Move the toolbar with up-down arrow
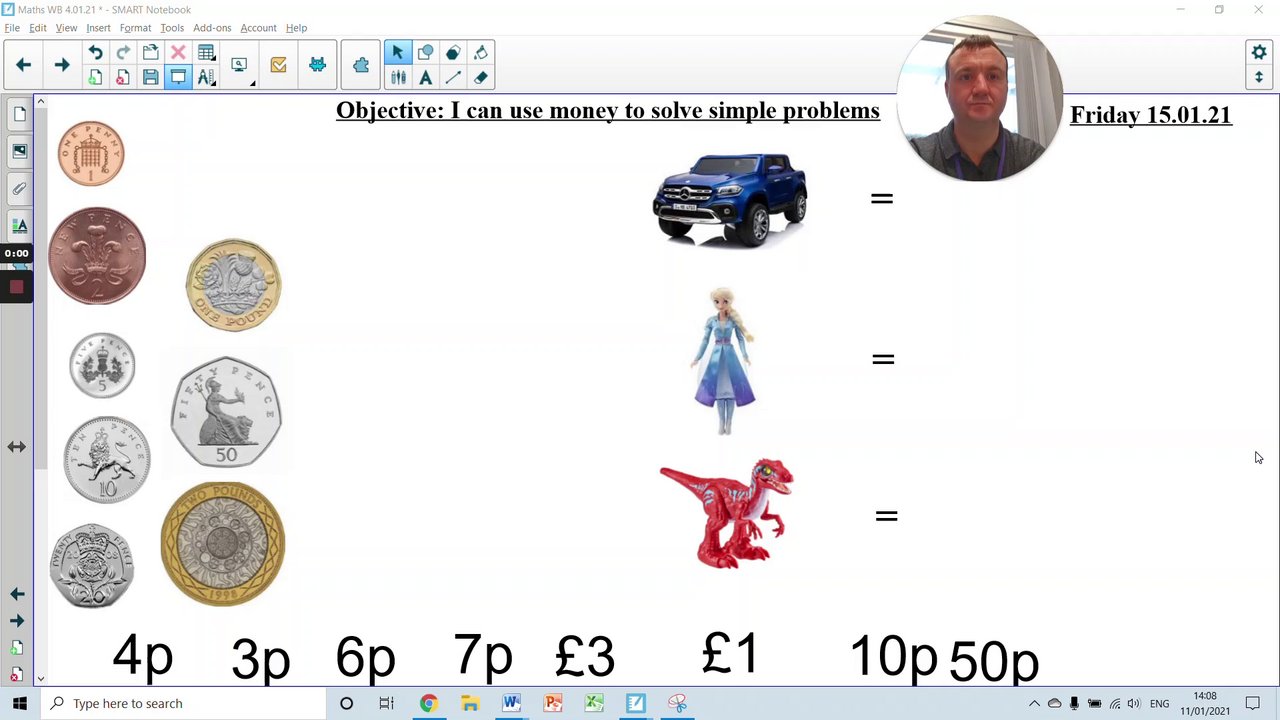Image resolution: width=1280 pixels, height=720 pixels. (x=1259, y=77)
